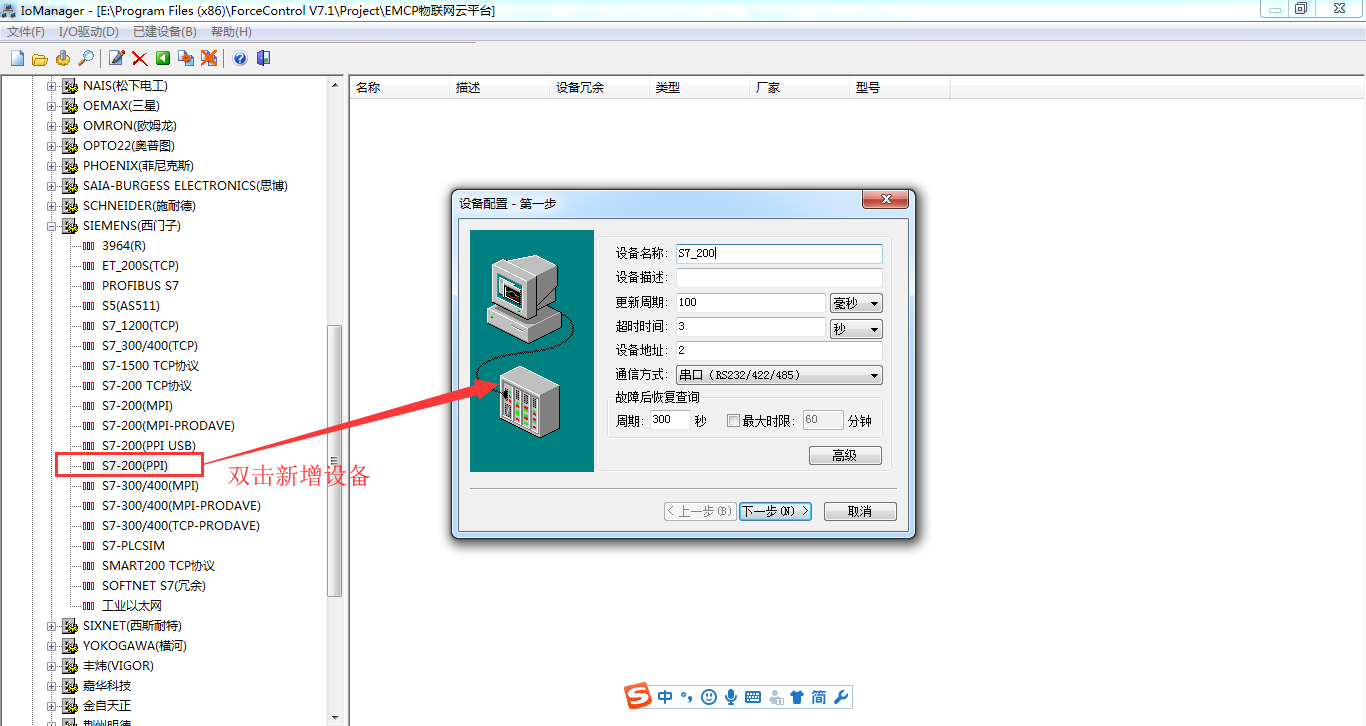Image resolution: width=1366 pixels, height=726 pixels.
Task: Expand the YOKOGAWA(横河) tree node
Action: tap(52, 646)
